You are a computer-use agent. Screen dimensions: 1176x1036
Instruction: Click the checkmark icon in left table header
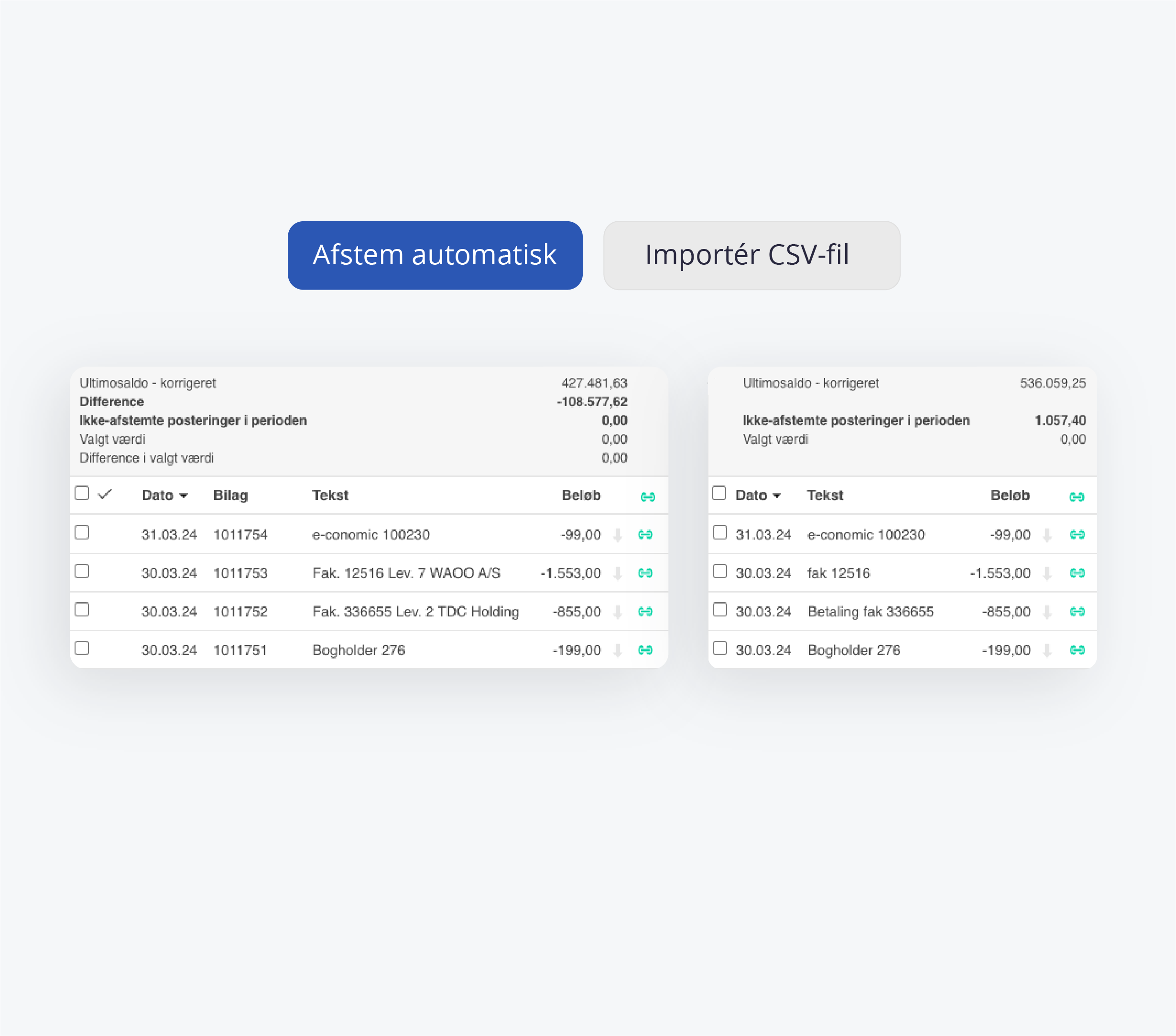105,494
